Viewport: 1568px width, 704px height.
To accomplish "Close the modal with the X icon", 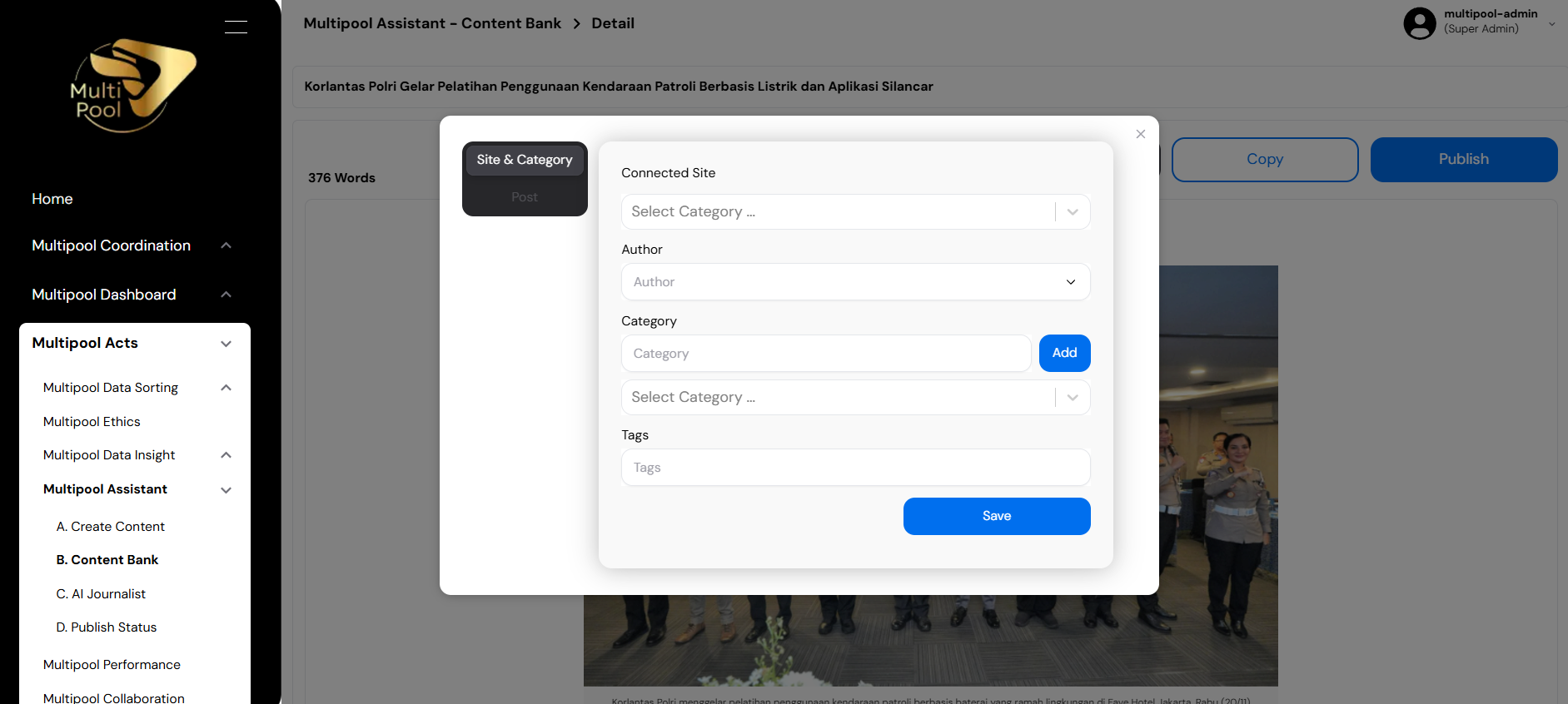I will [x=1141, y=134].
